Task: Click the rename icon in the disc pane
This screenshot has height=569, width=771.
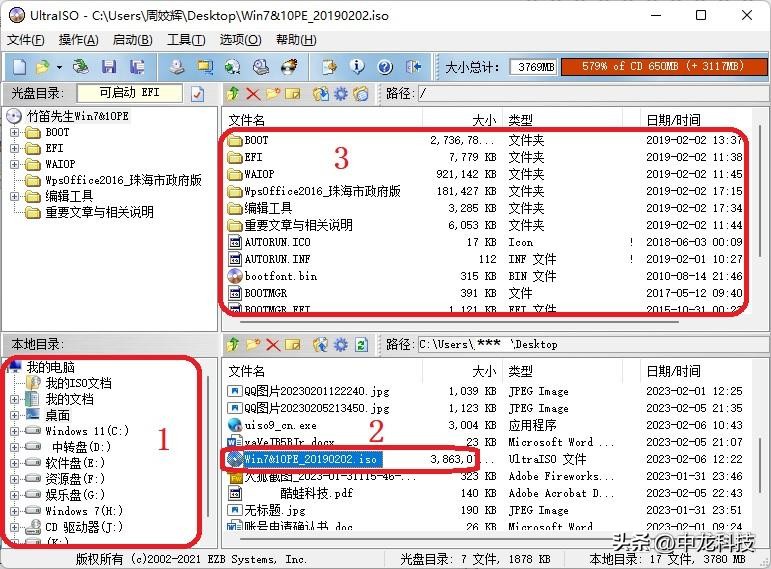Action: tap(293, 93)
